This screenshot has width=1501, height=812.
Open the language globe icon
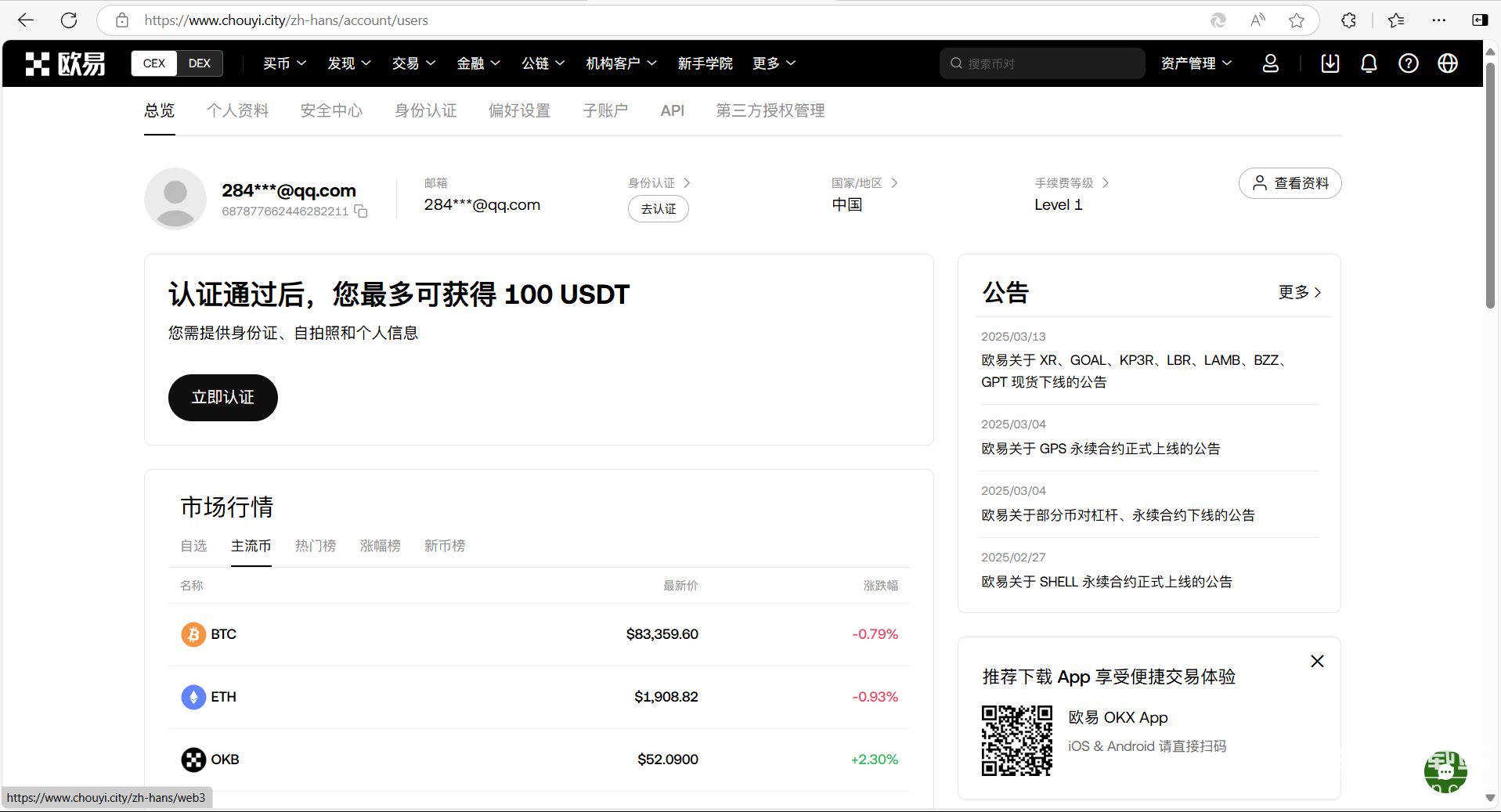pyautogui.click(x=1447, y=63)
